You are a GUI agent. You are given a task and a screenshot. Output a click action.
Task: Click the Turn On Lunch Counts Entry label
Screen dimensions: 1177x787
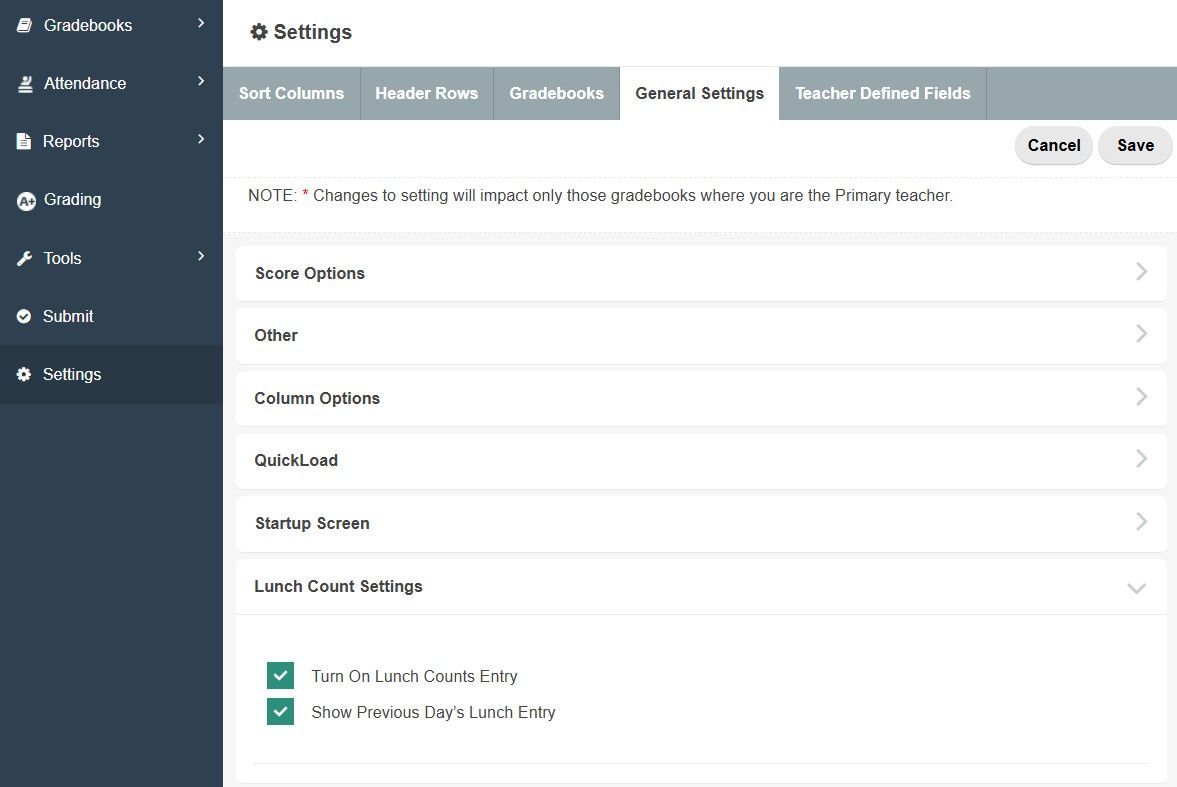click(x=414, y=676)
